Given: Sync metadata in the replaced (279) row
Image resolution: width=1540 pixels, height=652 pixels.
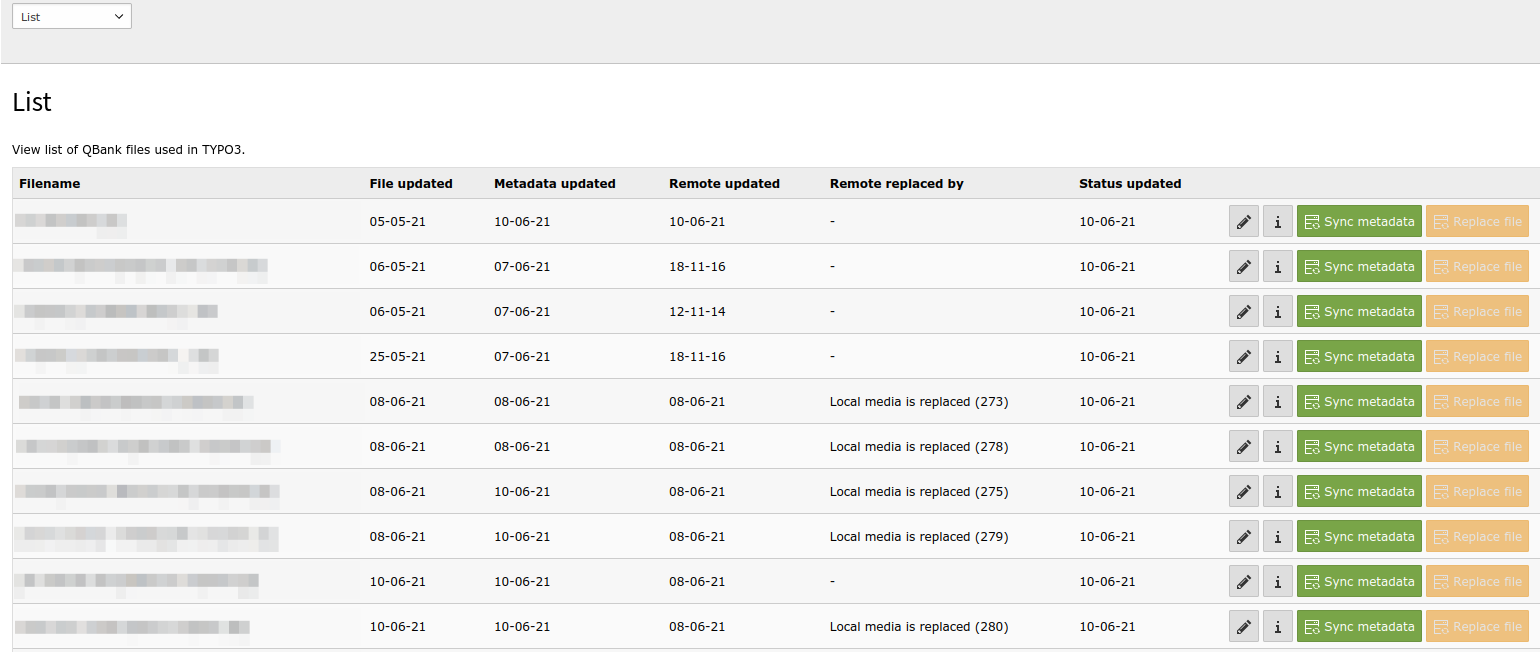Looking at the screenshot, I should [x=1359, y=537].
